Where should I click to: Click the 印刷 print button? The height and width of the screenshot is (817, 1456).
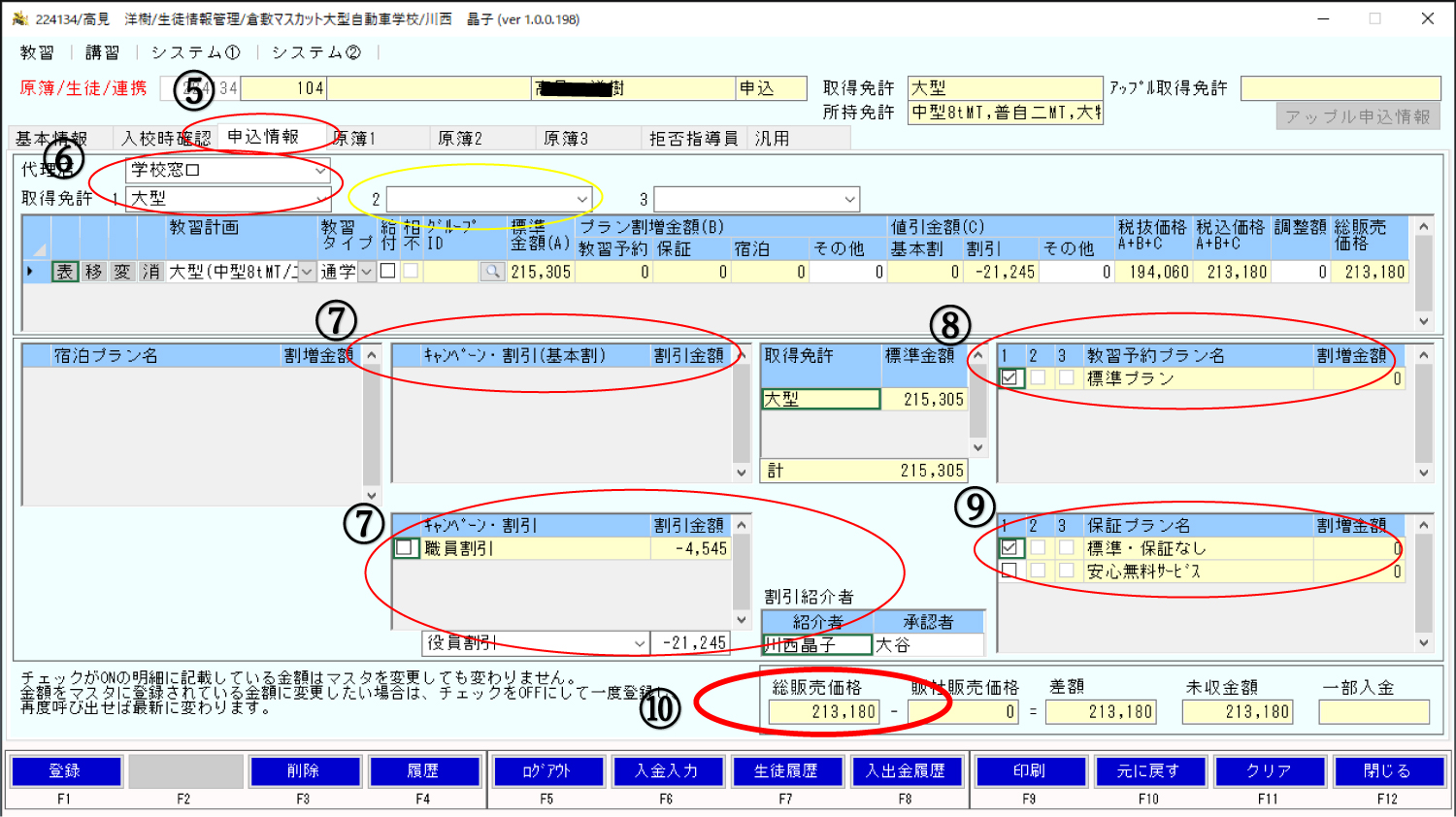coord(1029,771)
